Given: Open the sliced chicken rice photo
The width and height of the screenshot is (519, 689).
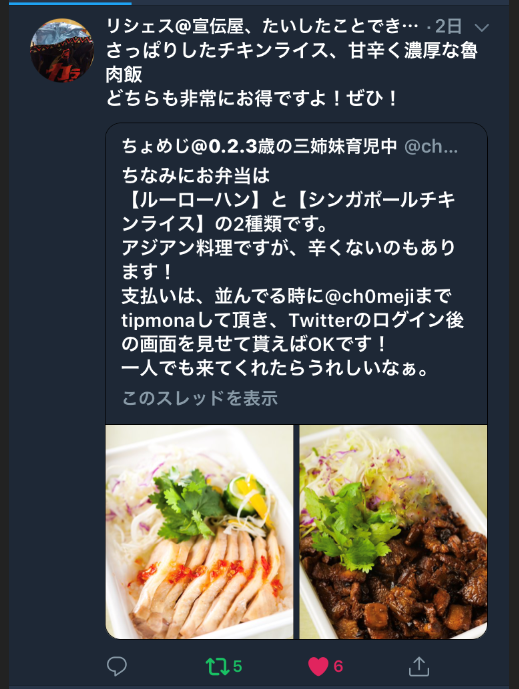Looking at the screenshot, I should click(200, 532).
